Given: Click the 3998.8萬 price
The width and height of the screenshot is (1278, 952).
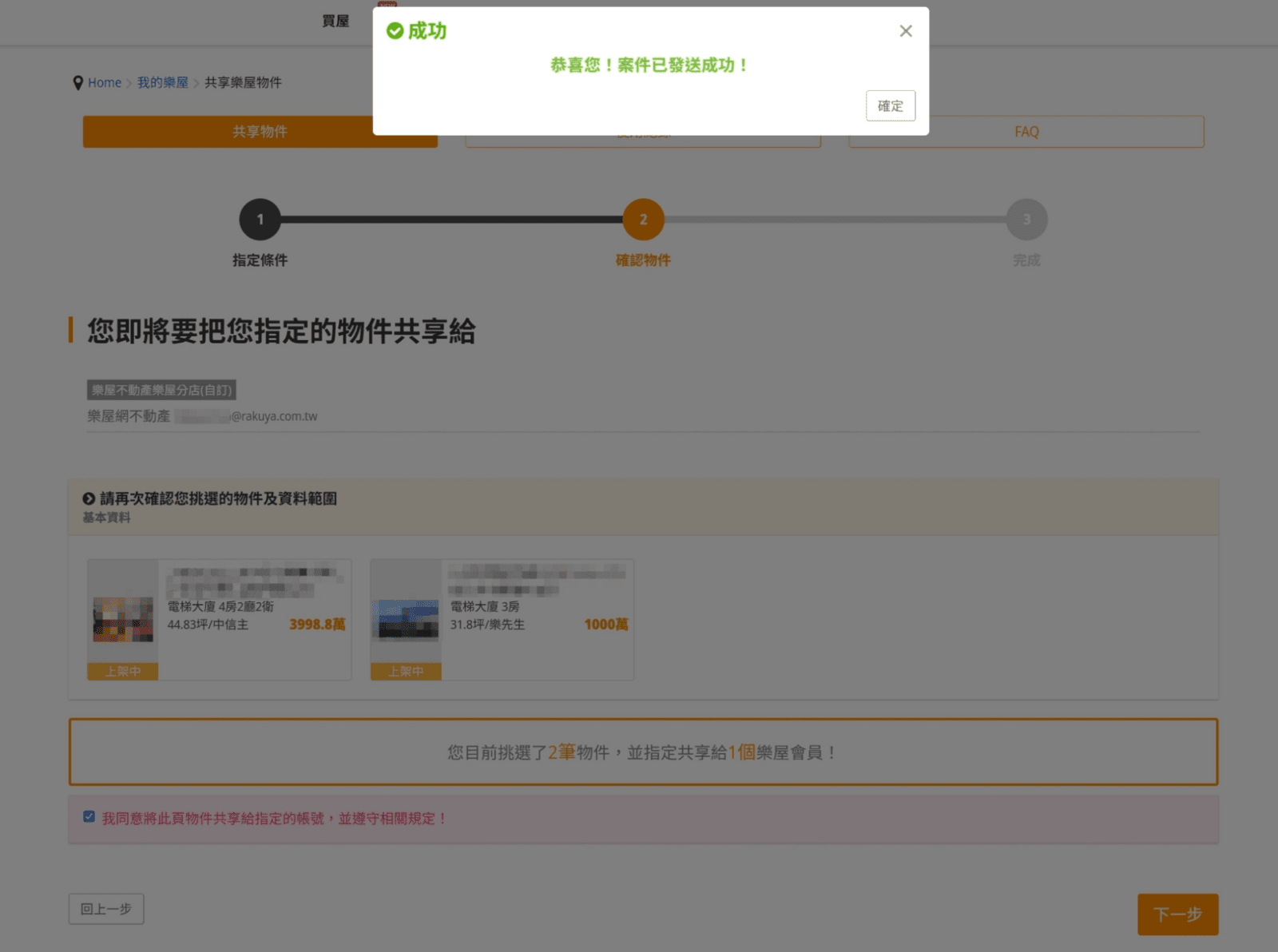Looking at the screenshot, I should (317, 625).
